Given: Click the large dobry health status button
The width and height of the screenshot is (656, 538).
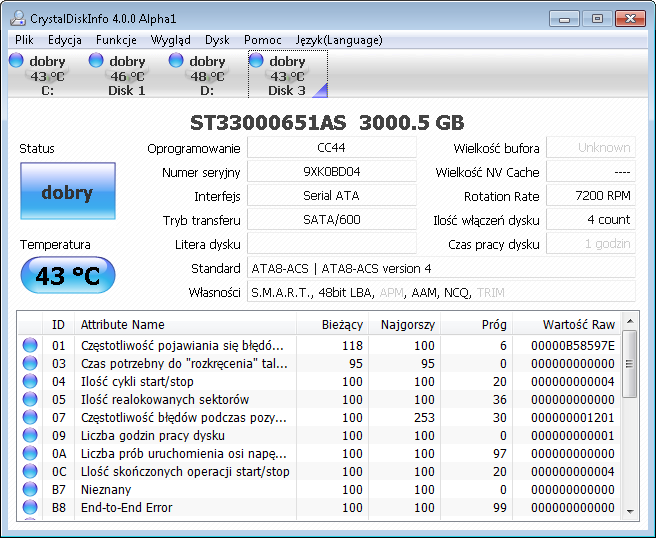Looking at the screenshot, I should point(68,191).
